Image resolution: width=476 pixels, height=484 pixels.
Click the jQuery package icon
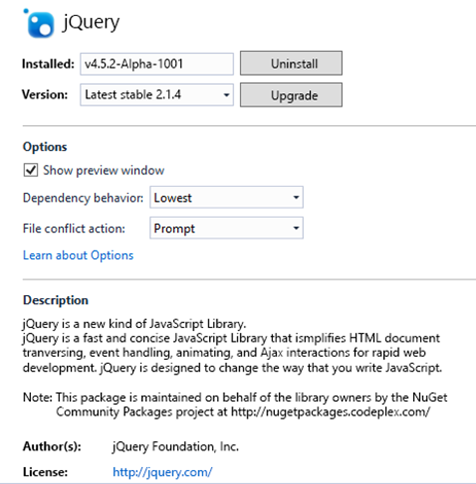tap(39, 23)
